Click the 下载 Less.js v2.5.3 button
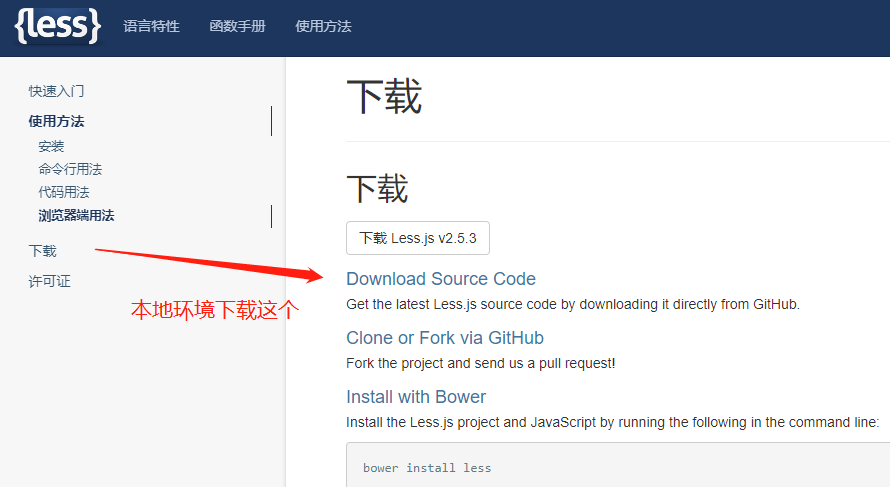 [x=418, y=238]
